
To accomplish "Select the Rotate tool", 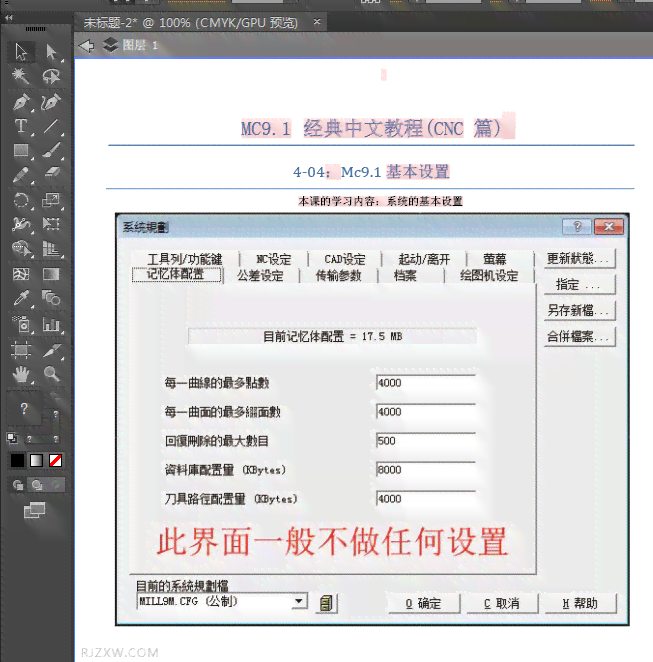I will [21, 200].
